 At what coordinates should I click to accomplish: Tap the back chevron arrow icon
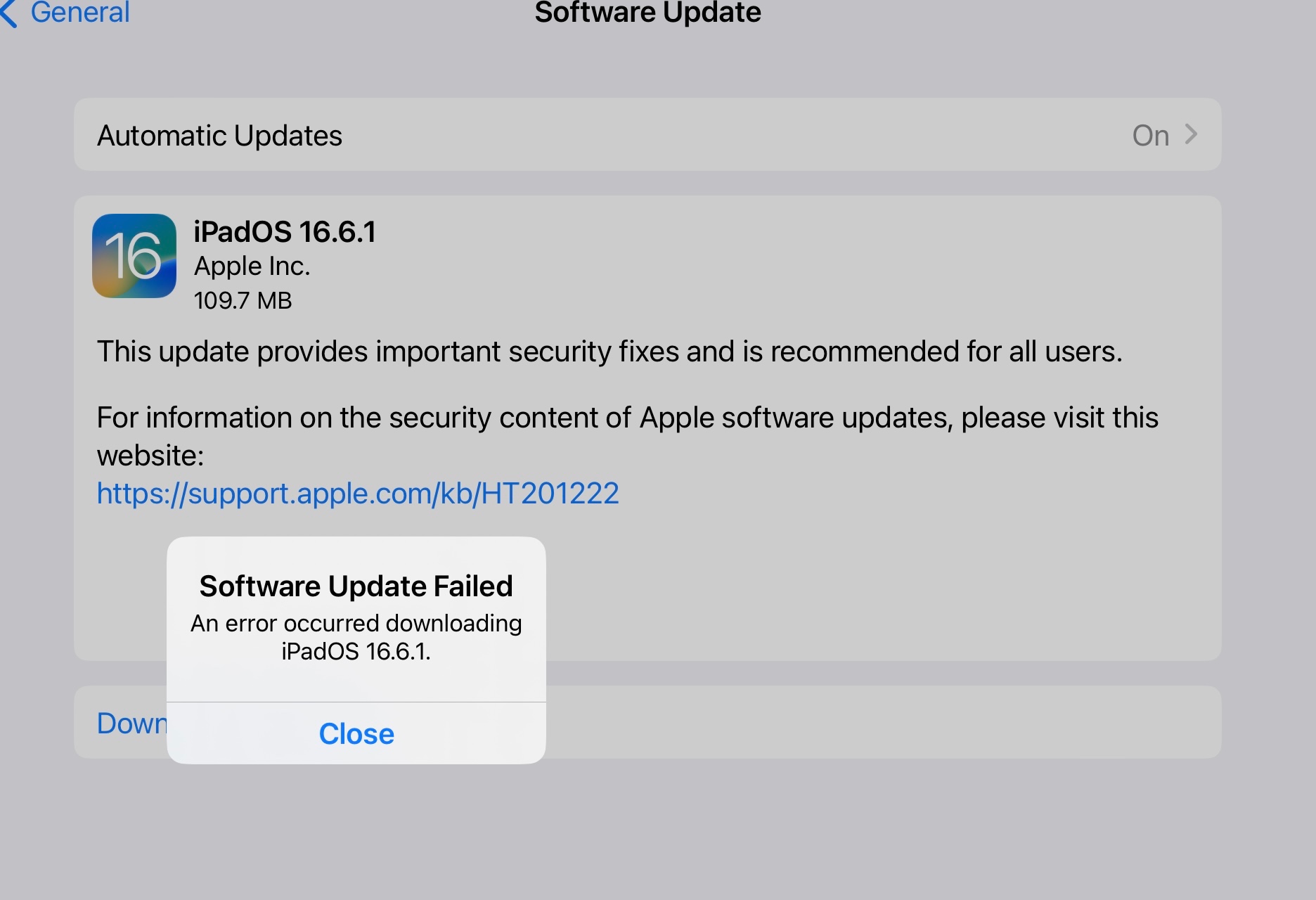[x=8, y=13]
